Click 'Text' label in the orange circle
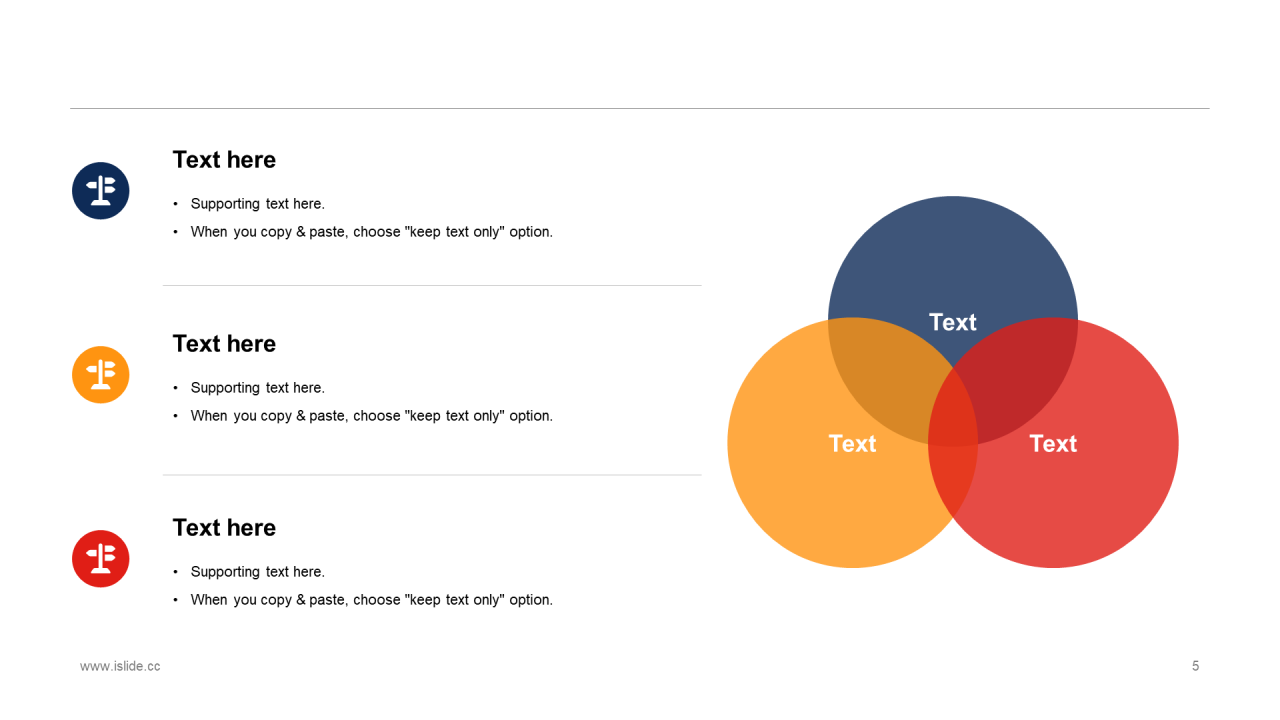 coord(853,443)
